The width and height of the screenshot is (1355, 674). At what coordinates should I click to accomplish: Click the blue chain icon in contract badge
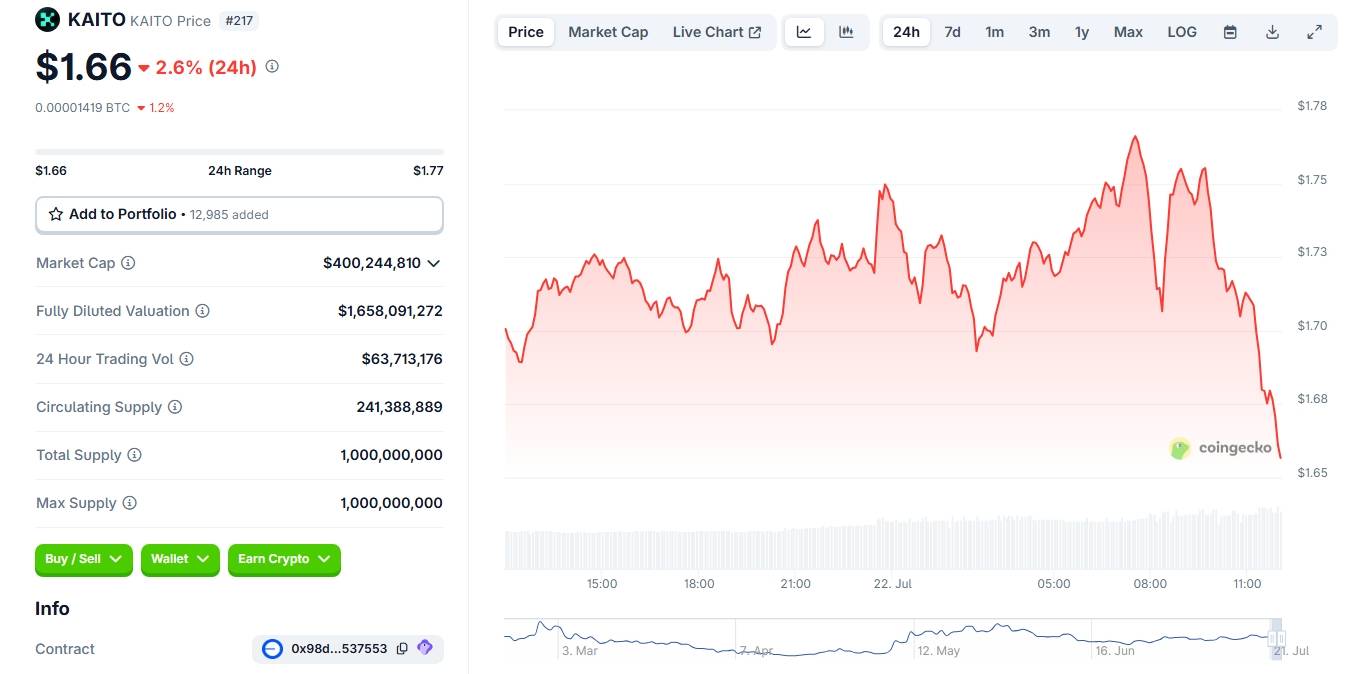coord(272,649)
